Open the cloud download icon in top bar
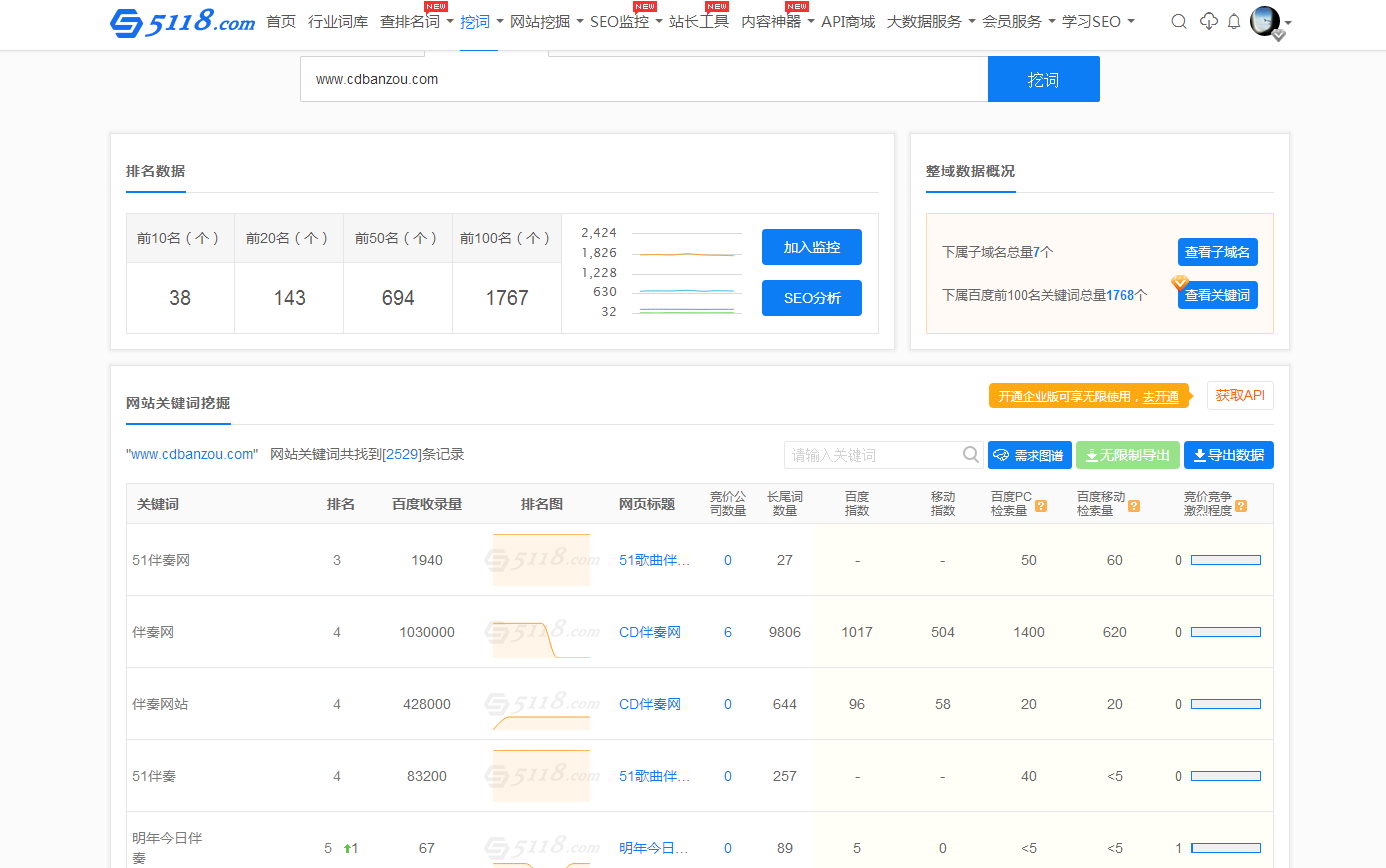The height and width of the screenshot is (868, 1386). 1208,21
